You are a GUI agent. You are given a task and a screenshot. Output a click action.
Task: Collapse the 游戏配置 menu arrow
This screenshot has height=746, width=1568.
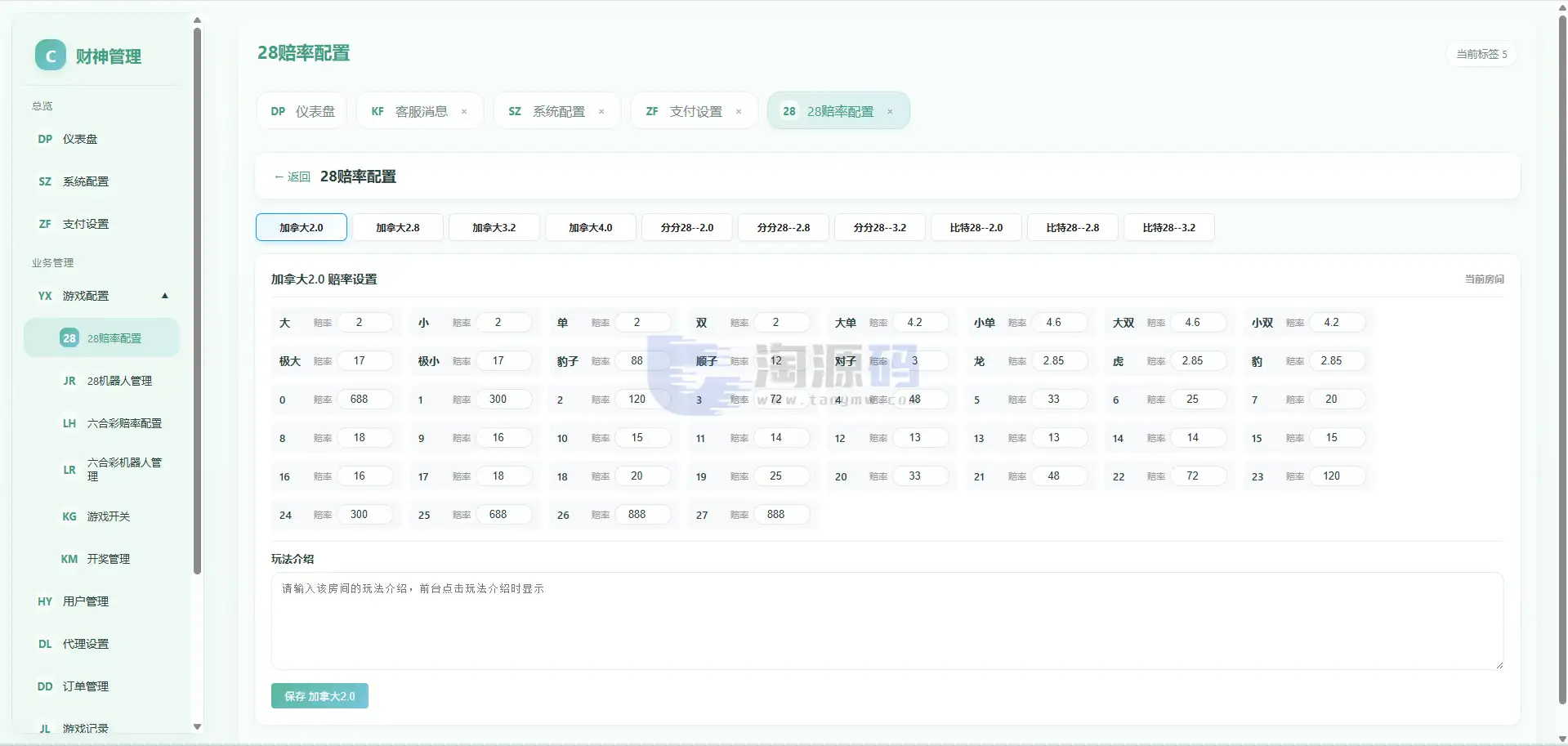[165, 296]
